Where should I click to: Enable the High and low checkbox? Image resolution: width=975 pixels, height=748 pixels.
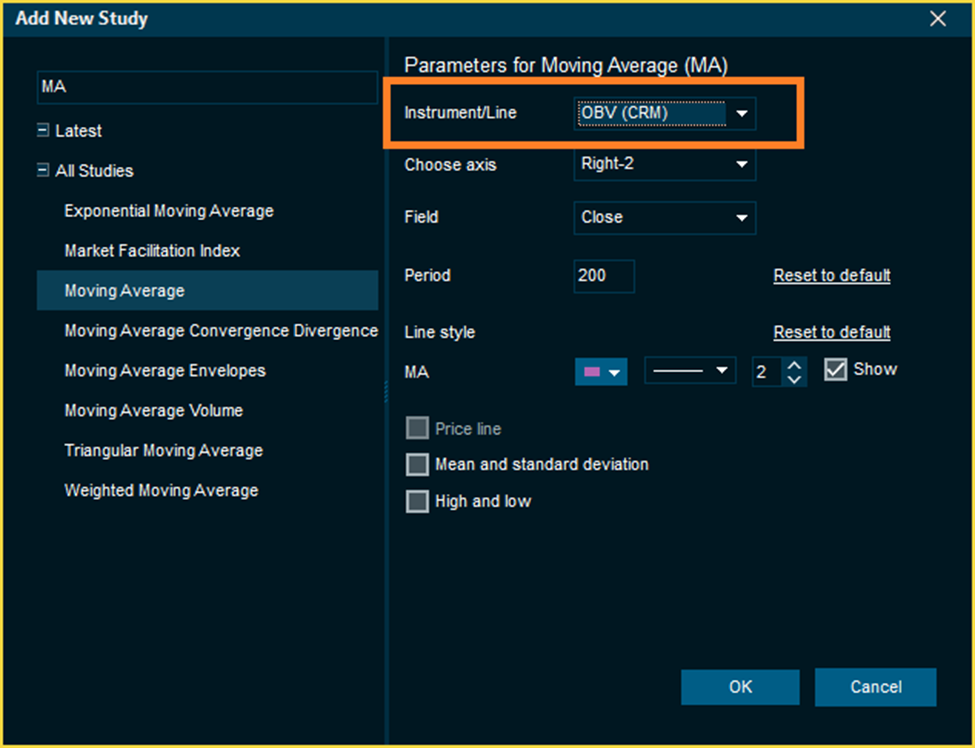click(x=417, y=502)
